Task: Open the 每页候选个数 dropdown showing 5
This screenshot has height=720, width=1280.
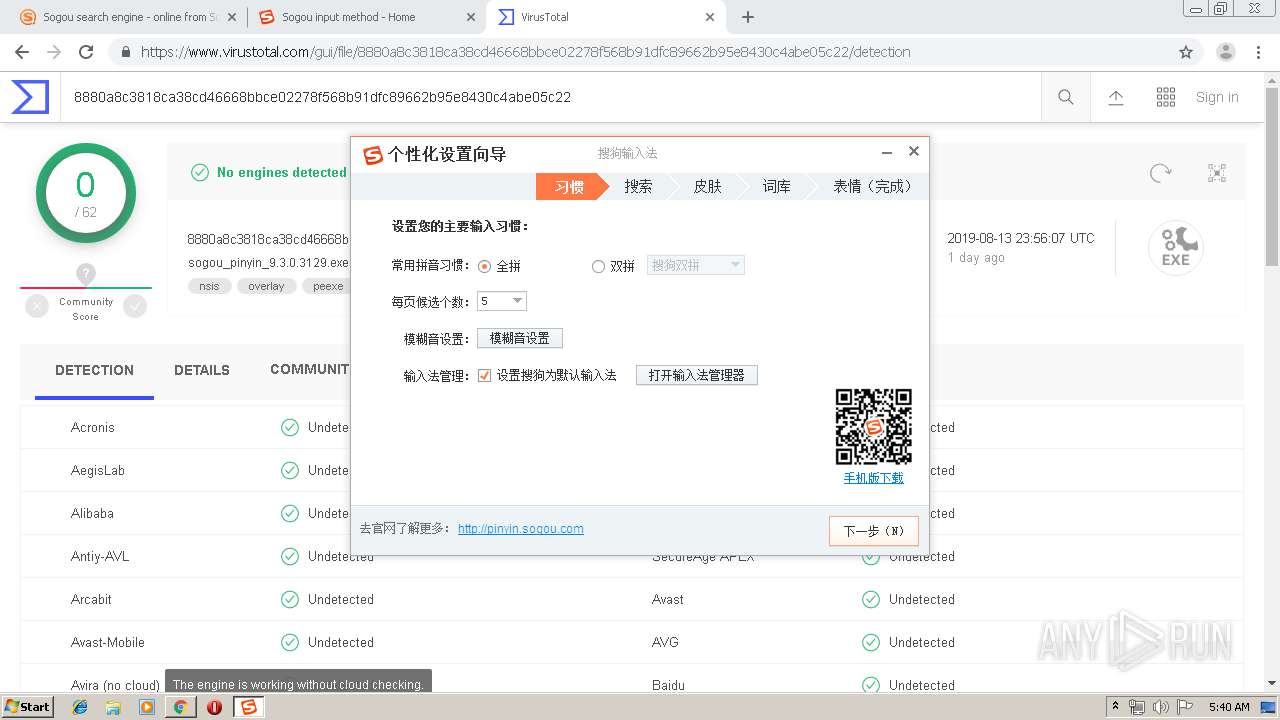Action: click(x=502, y=301)
